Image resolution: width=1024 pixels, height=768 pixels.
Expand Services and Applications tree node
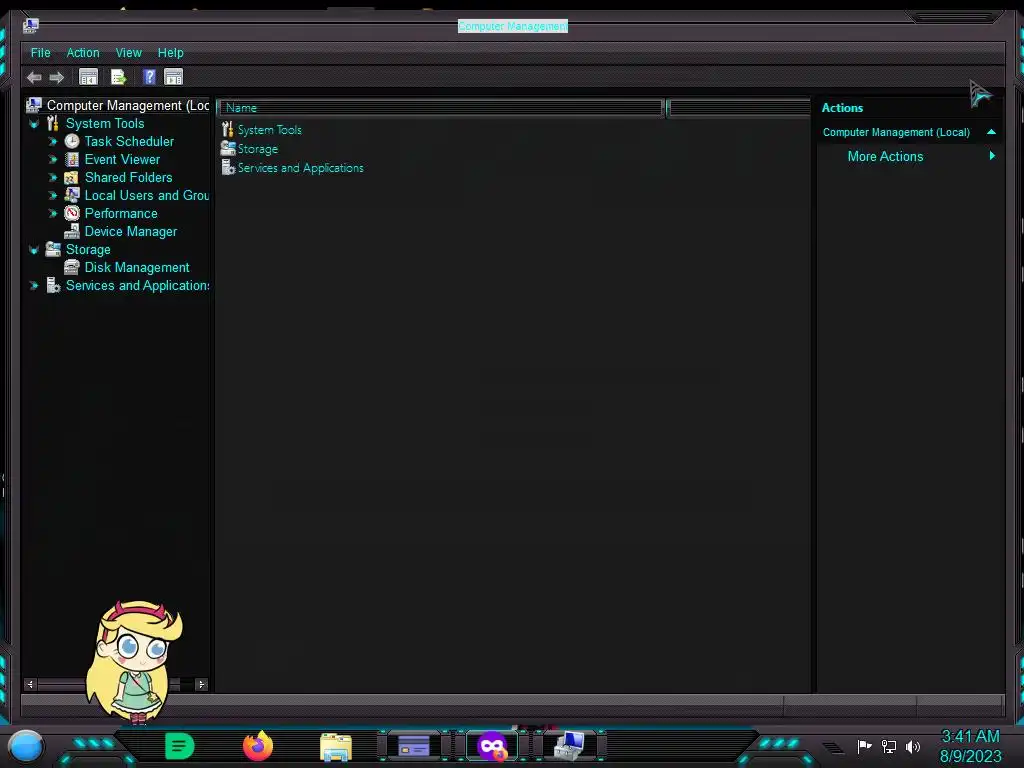pos(34,285)
